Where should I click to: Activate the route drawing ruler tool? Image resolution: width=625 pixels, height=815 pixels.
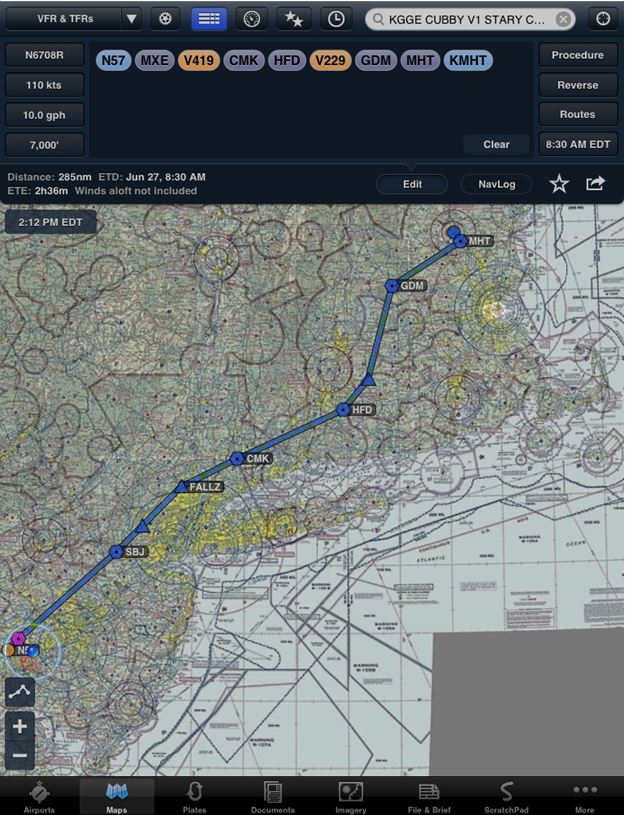[x=20, y=692]
